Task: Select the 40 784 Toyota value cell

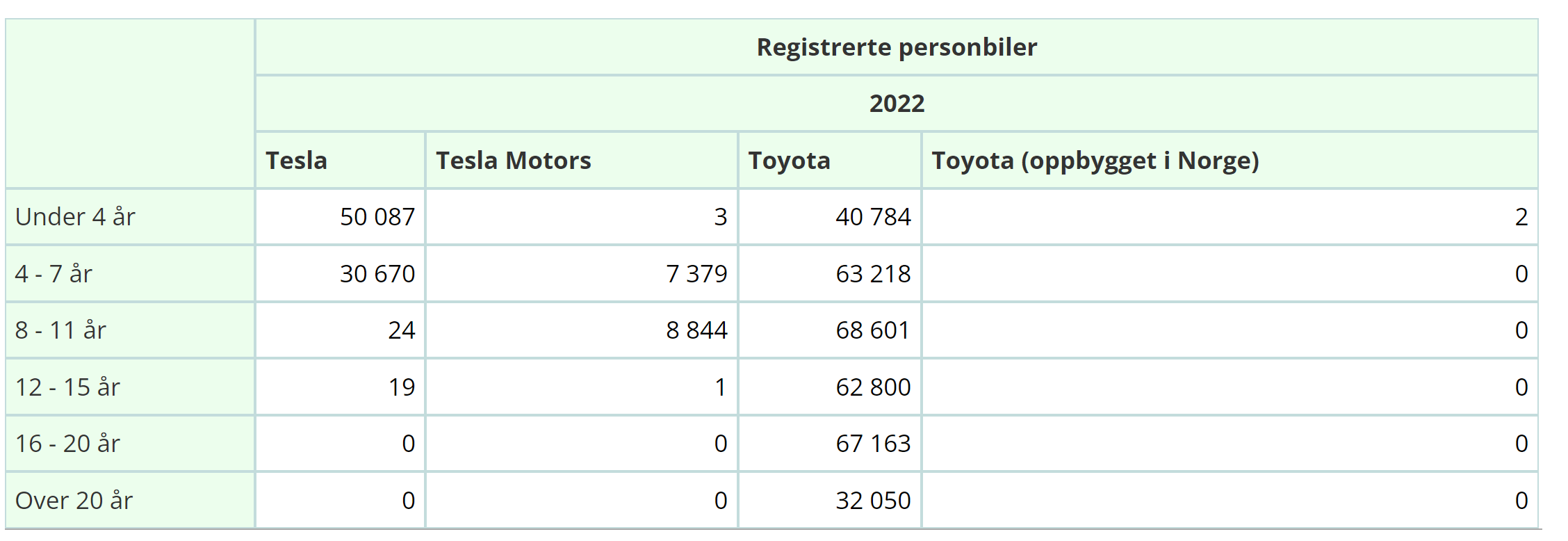Action: pyautogui.click(x=830, y=217)
